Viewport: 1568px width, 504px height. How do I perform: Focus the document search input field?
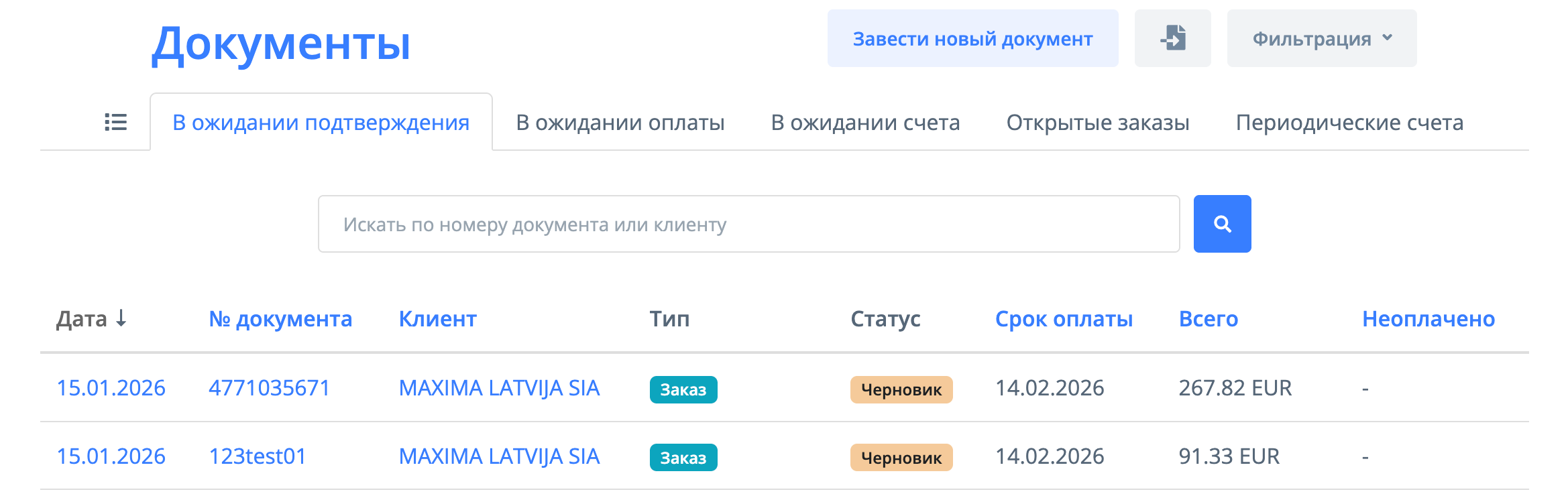(748, 224)
